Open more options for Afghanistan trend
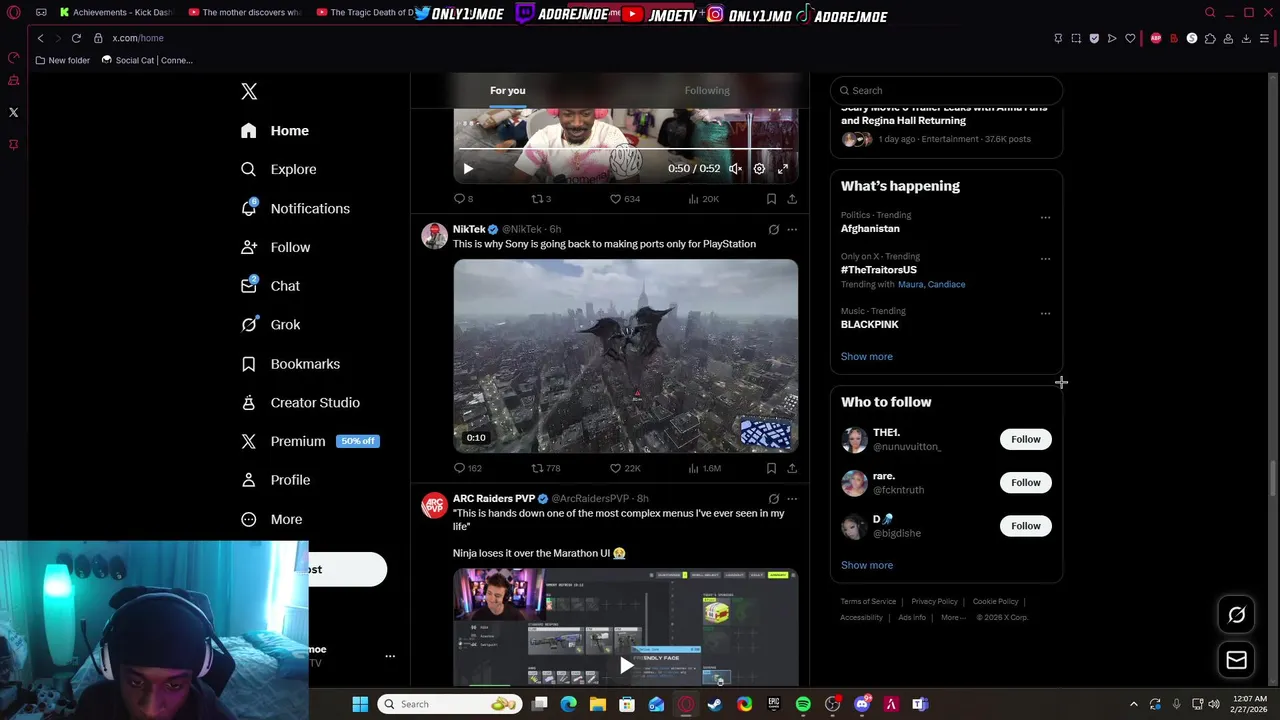Viewport: 1280px width, 720px height. click(1045, 217)
